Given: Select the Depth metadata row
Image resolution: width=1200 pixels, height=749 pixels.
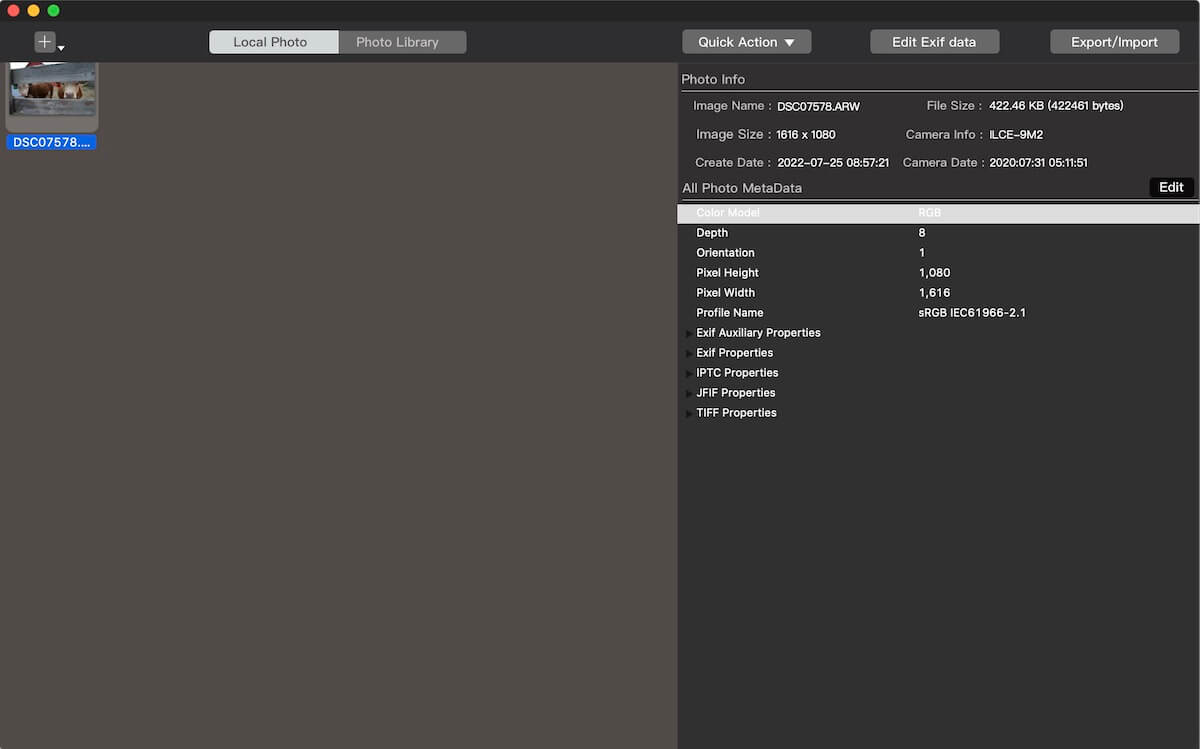Looking at the screenshot, I should coord(938,233).
